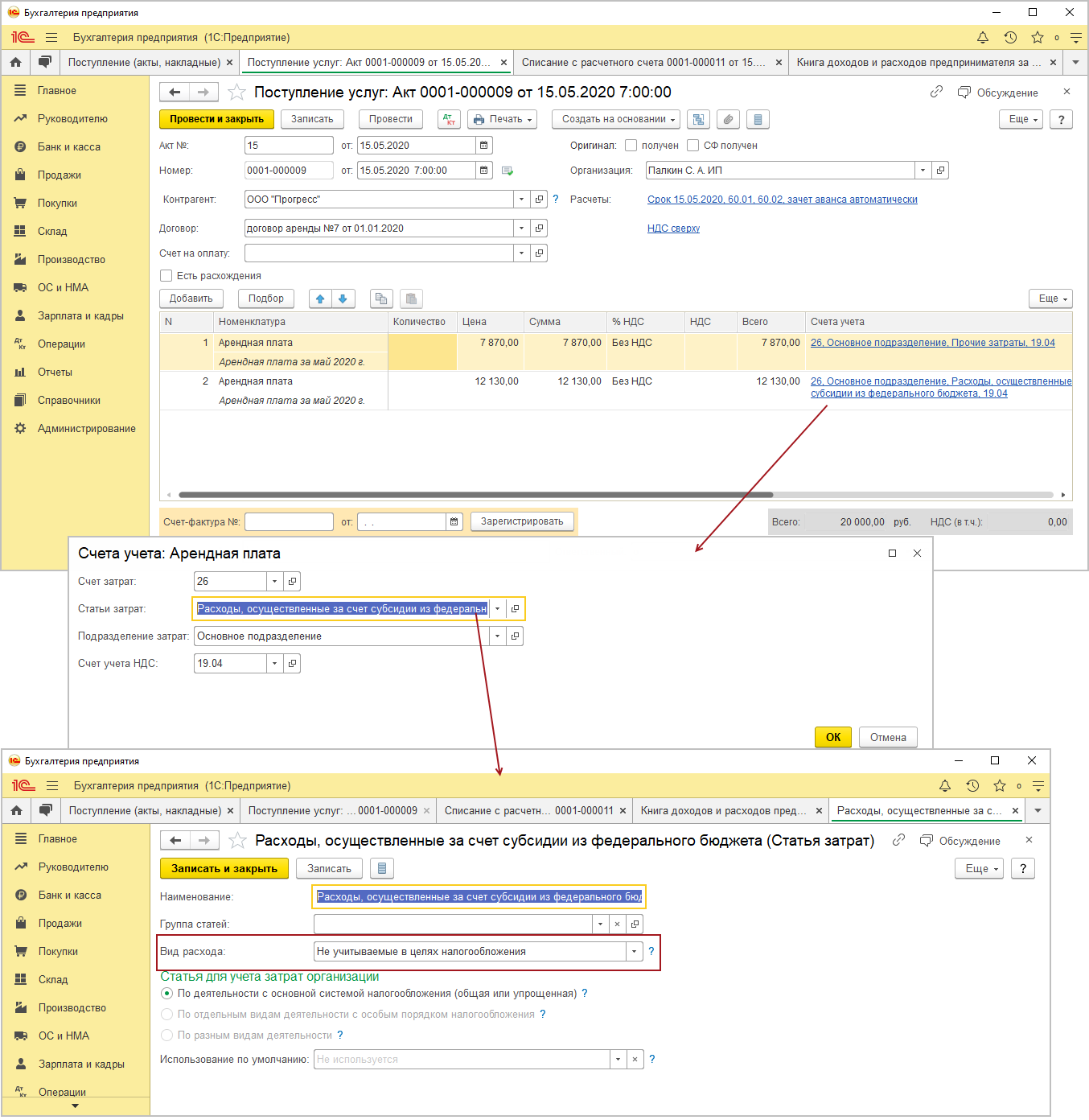This screenshot has height=1120, width=1089.
Task: Open the Статьи затрат item via its open-form icon in the dialog
Action: 515,609
